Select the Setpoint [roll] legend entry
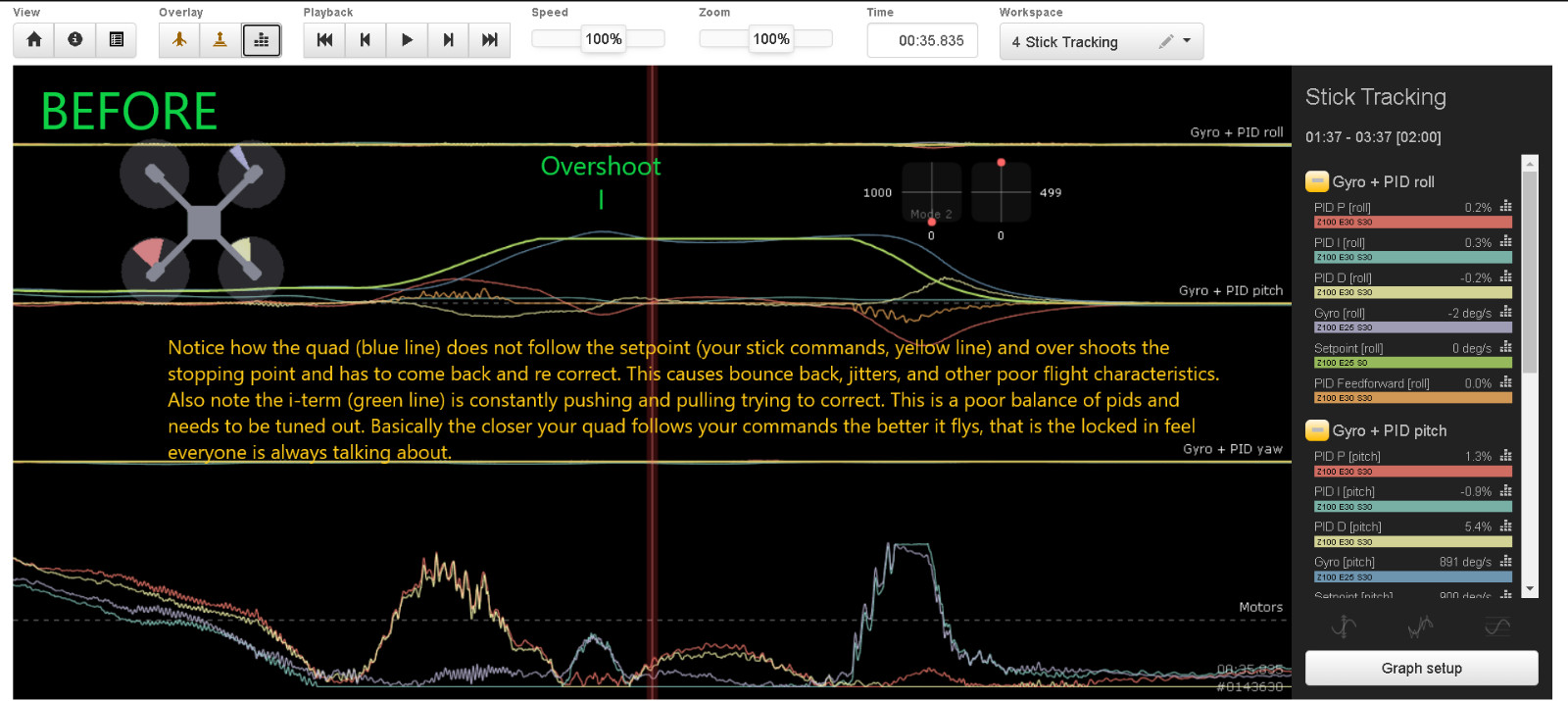The image size is (1568, 701). click(x=1348, y=348)
